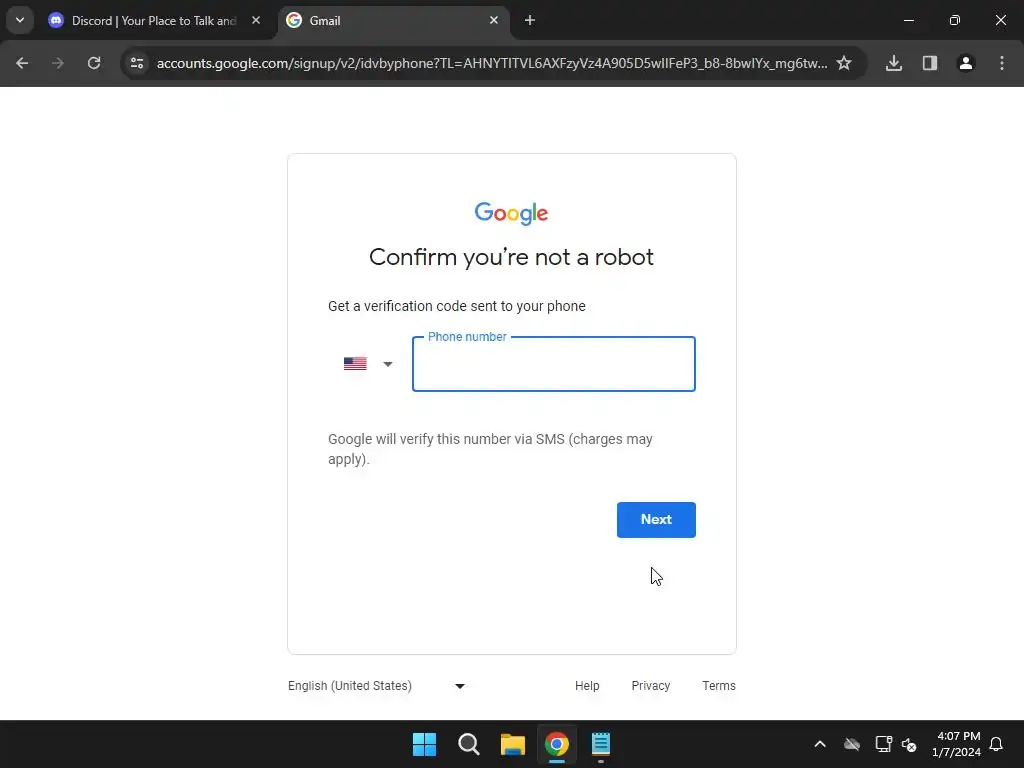Click 'Get a verification code sent to your phone'

pos(456,306)
